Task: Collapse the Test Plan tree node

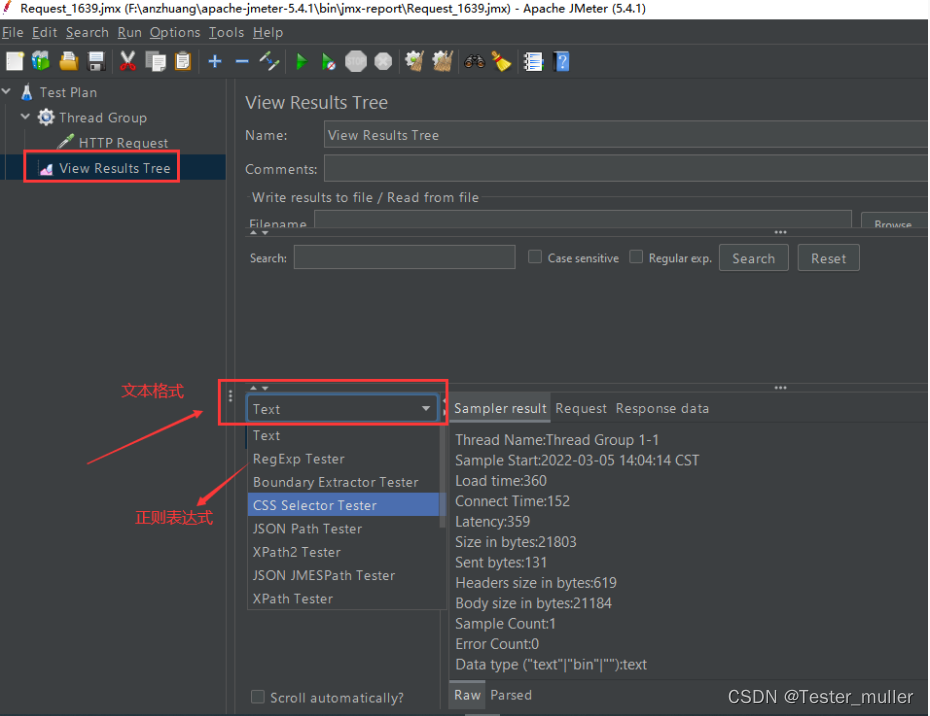Action: 7,91
